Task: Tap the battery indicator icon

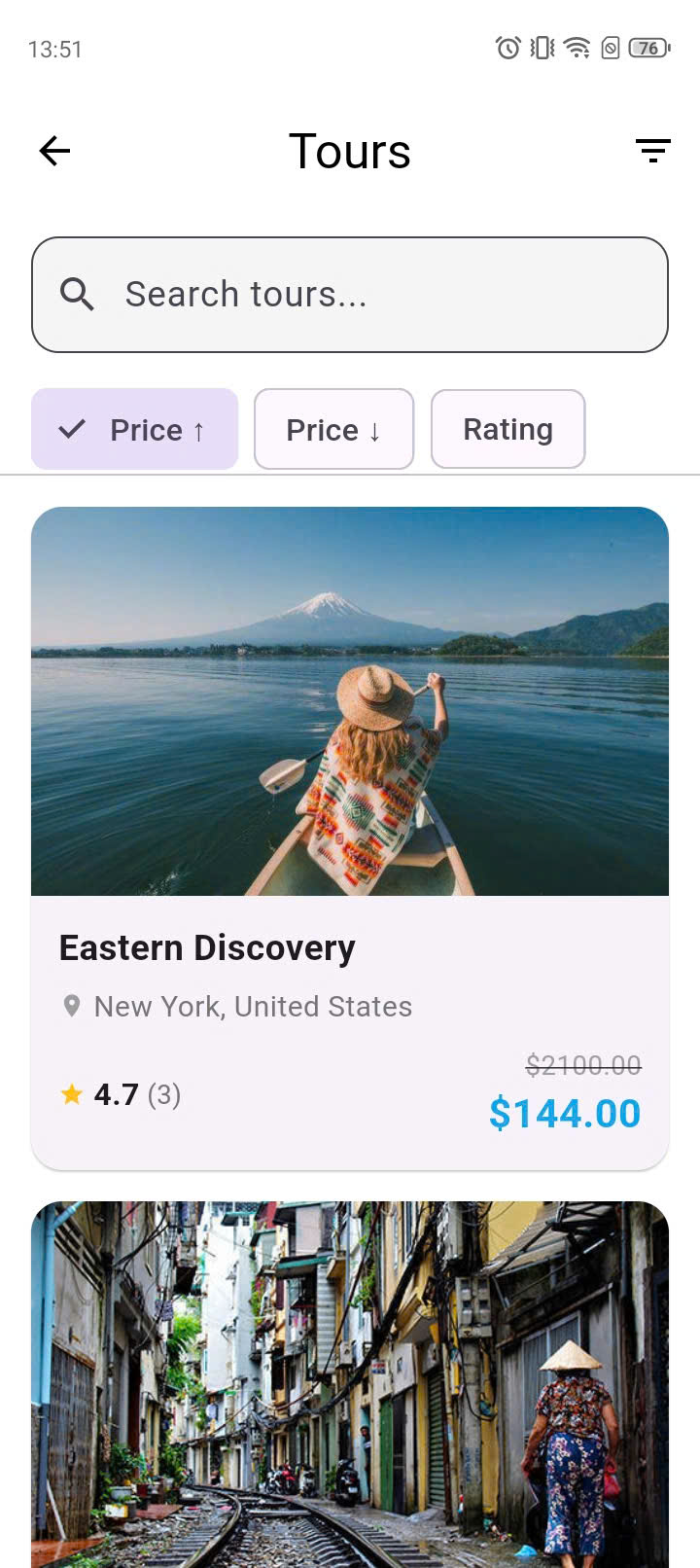Action: [x=648, y=48]
